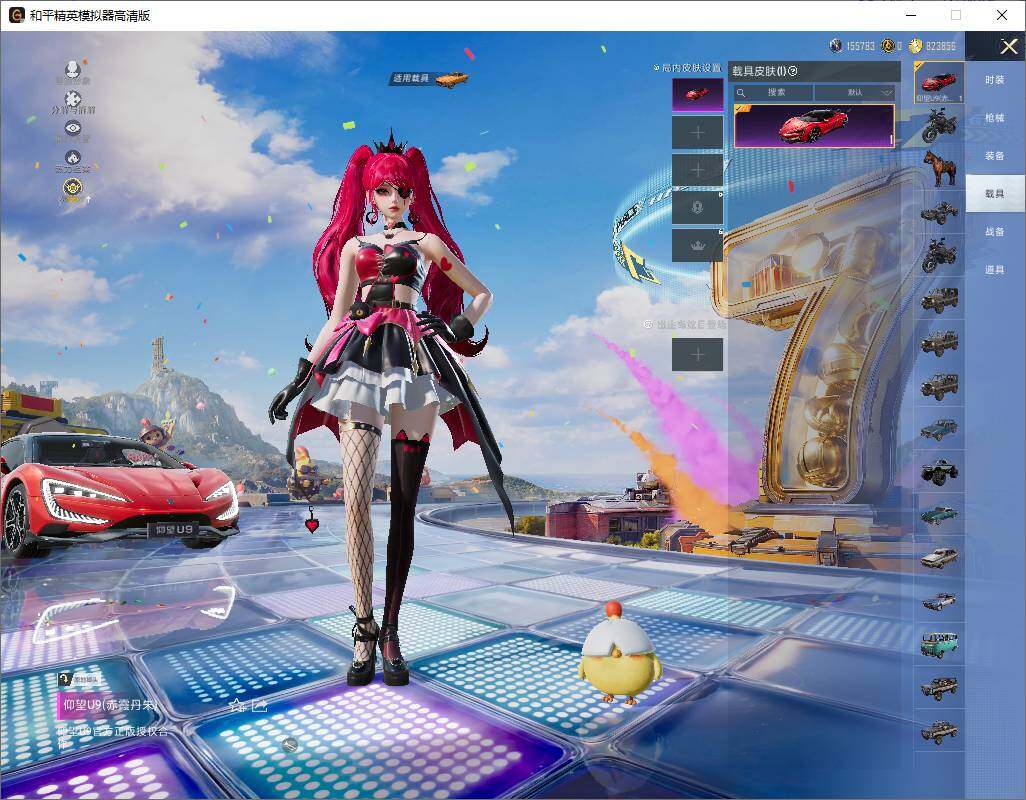Select the checked red car thumbnail by 时装
Viewport: 1026px width, 800px height.
pyautogui.click(x=940, y=83)
